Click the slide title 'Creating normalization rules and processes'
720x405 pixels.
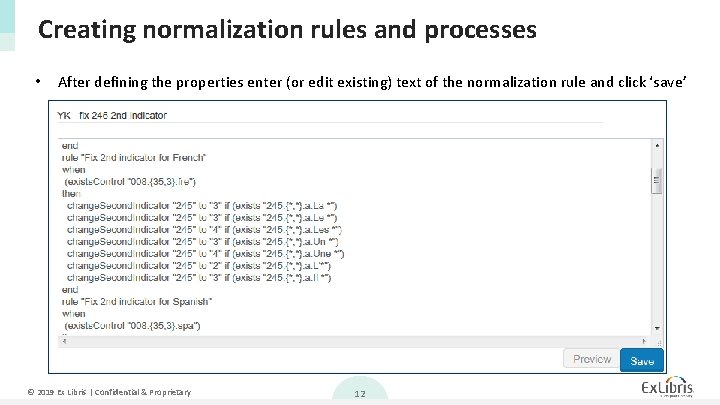287,29
